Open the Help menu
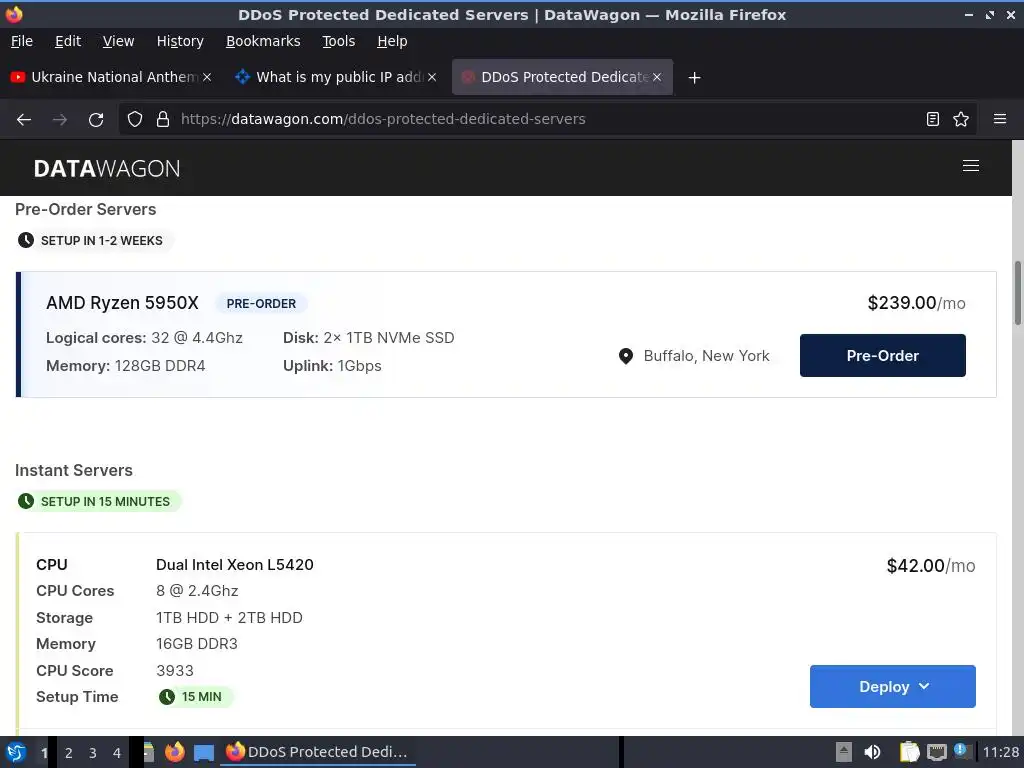The height and width of the screenshot is (768, 1024). point(392,41)
